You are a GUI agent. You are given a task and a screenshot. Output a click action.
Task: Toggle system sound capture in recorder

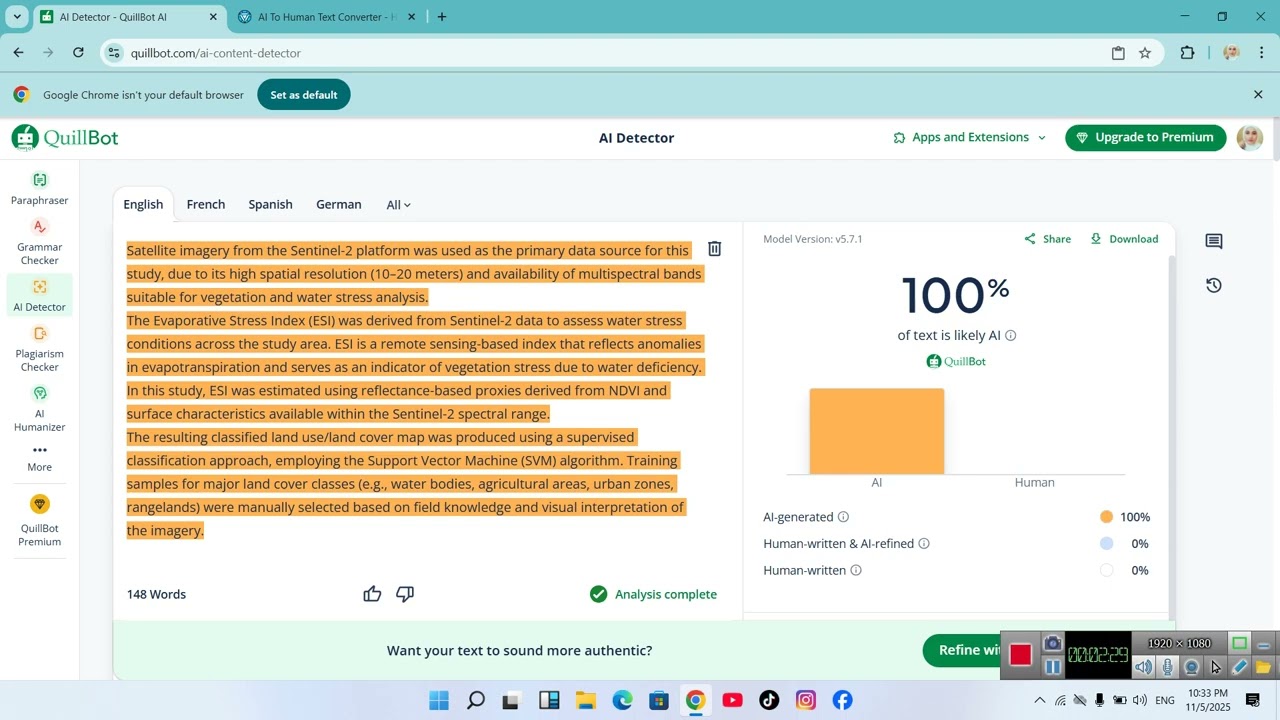coord(1144,667)
